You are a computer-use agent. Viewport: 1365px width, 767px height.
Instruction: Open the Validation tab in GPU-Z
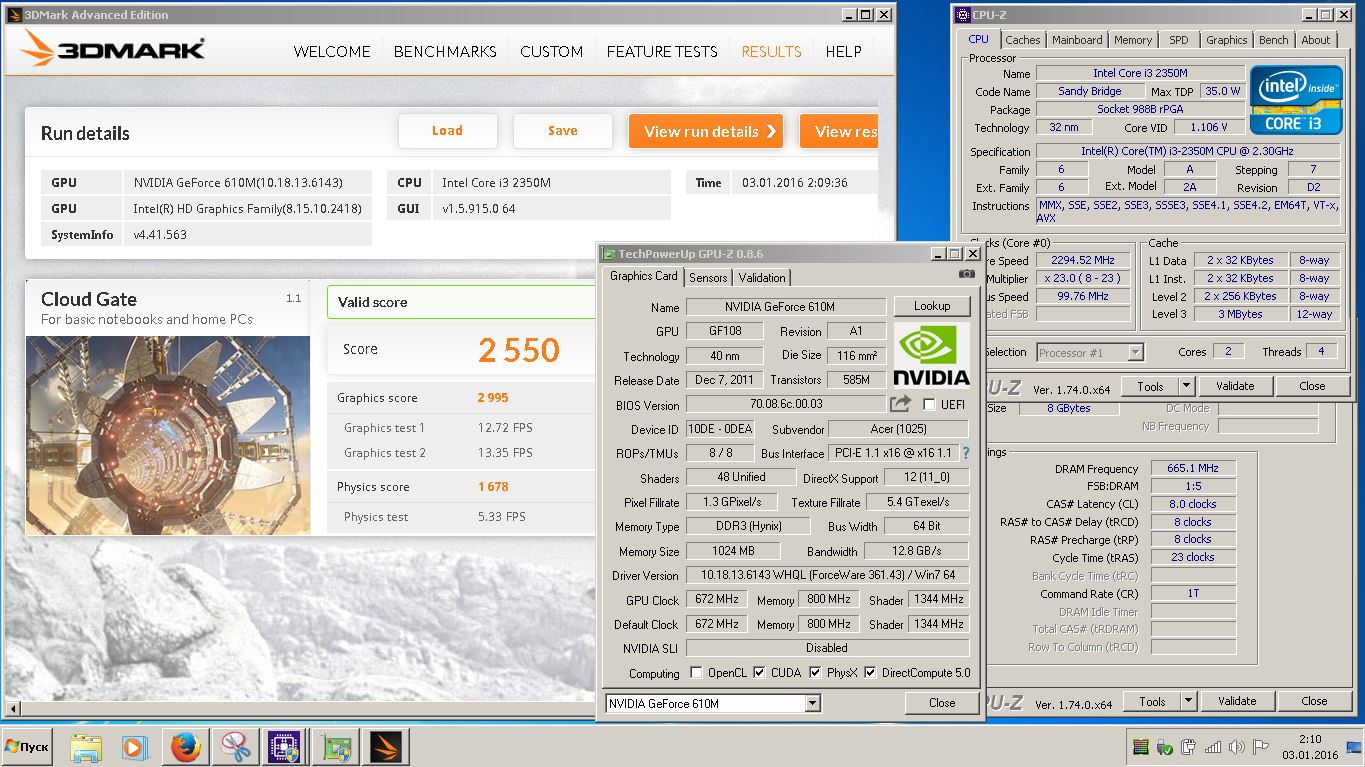(762, 278)
